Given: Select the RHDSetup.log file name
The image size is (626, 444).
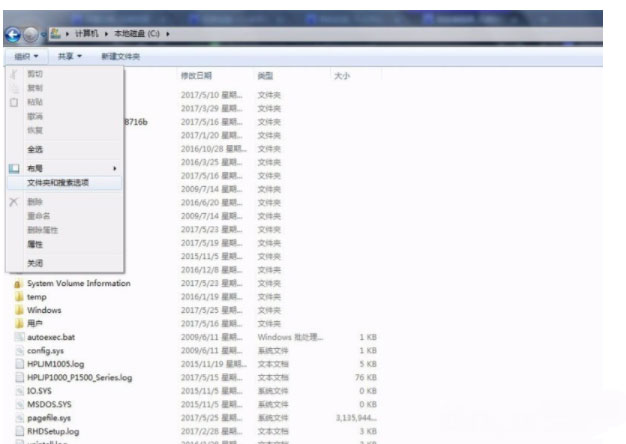Looking at the screenshot, I should point(53,432).
